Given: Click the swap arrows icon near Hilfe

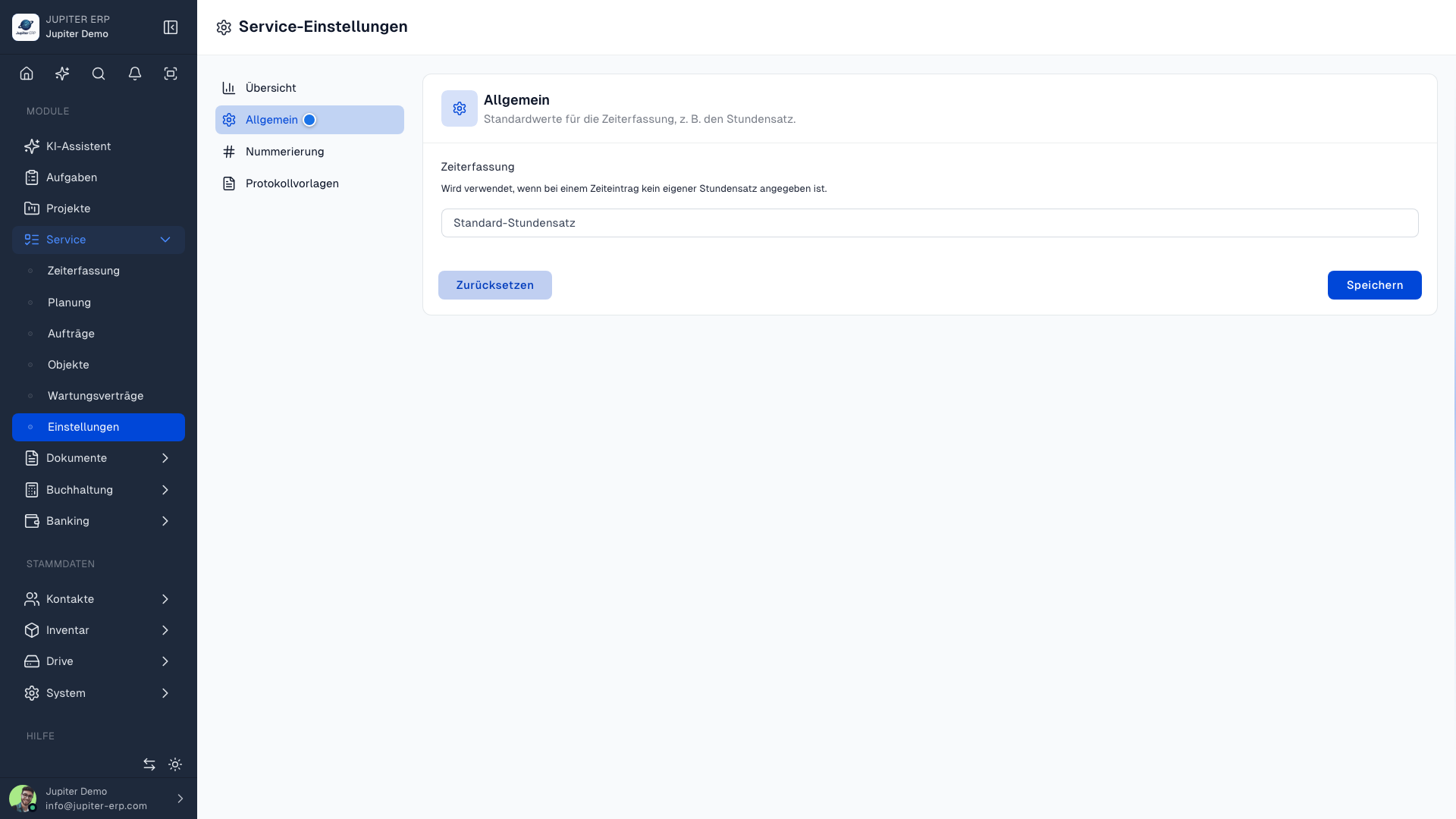Looking at the screenshot, I should tap(149, 764).
